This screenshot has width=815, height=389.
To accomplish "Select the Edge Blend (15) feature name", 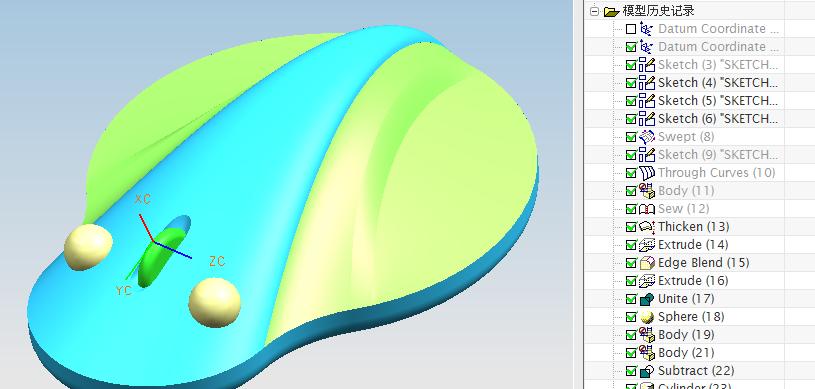I will 703,263.
